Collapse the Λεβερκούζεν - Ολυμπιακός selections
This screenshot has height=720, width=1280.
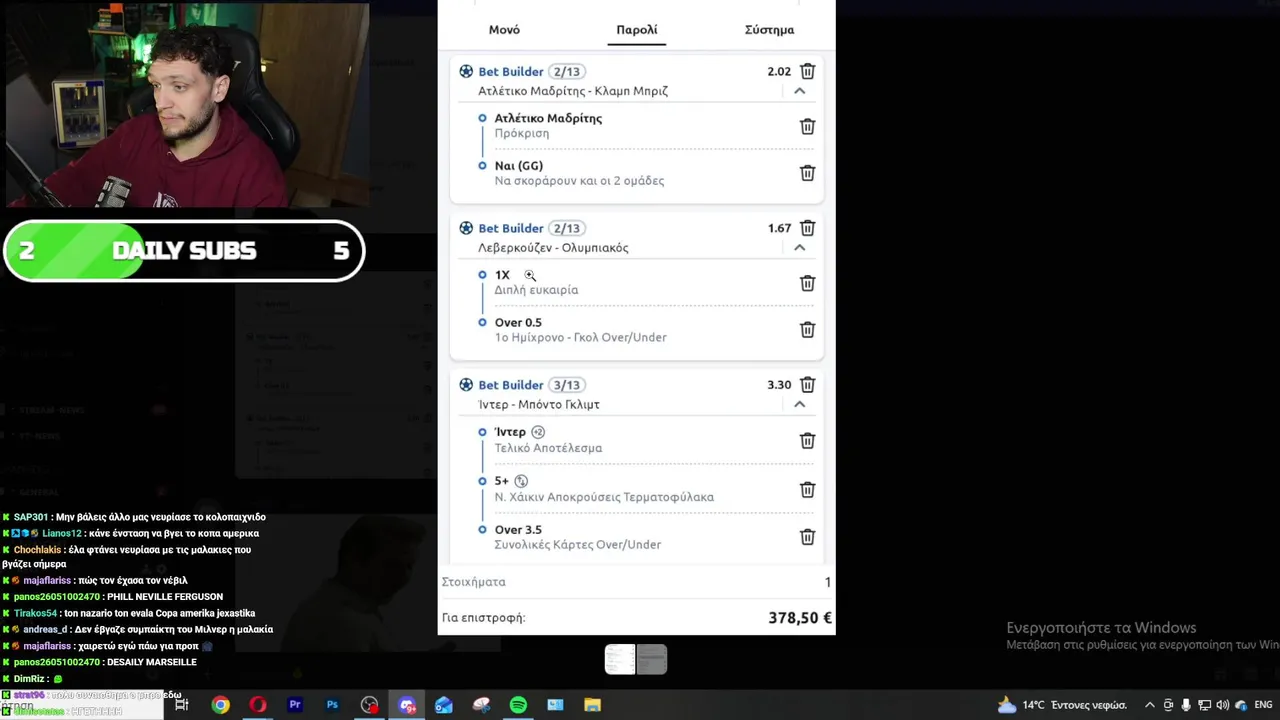point(799,248)
